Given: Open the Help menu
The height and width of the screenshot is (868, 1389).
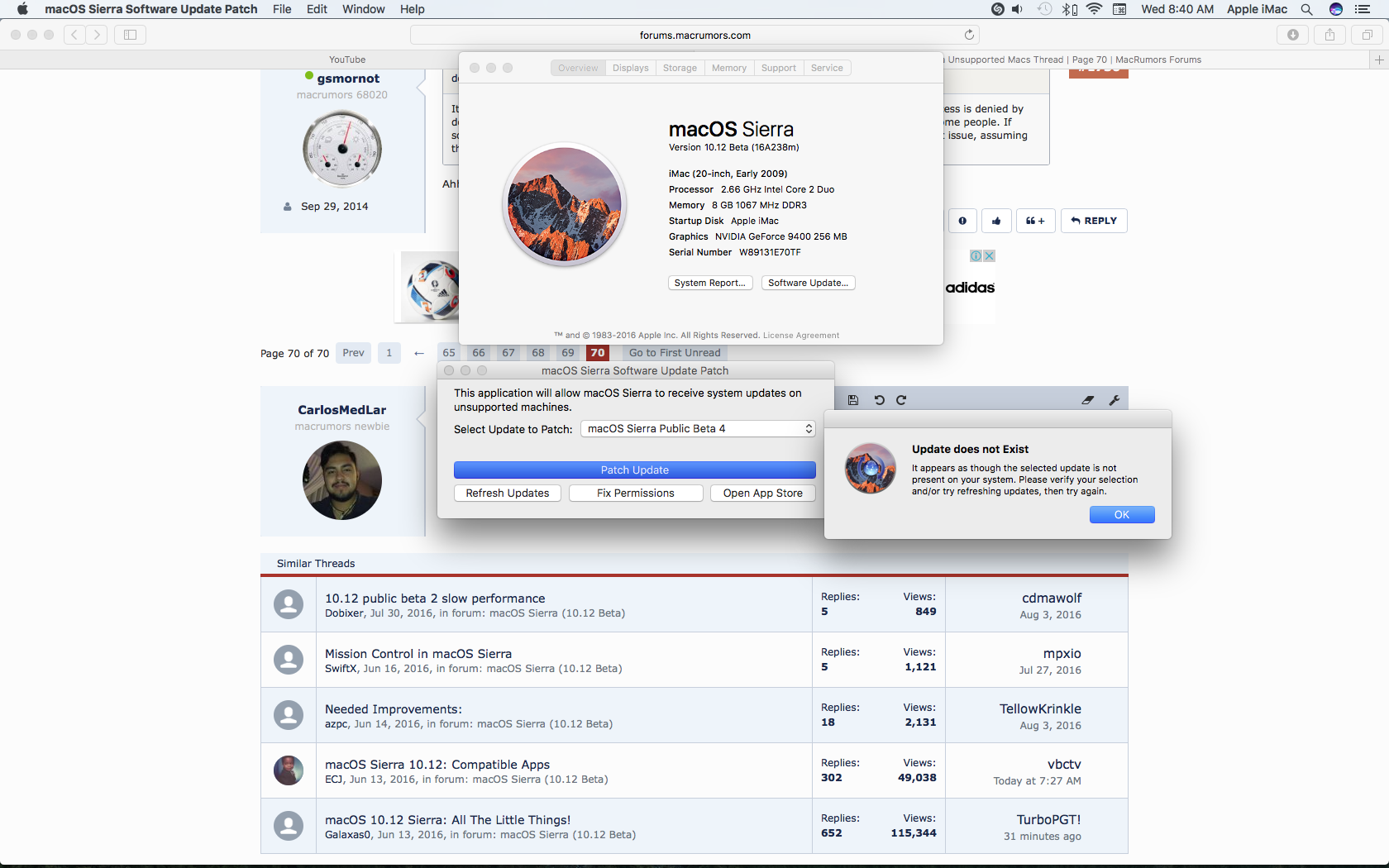Looking at the screenshot, I should click(x=412, y=9).
